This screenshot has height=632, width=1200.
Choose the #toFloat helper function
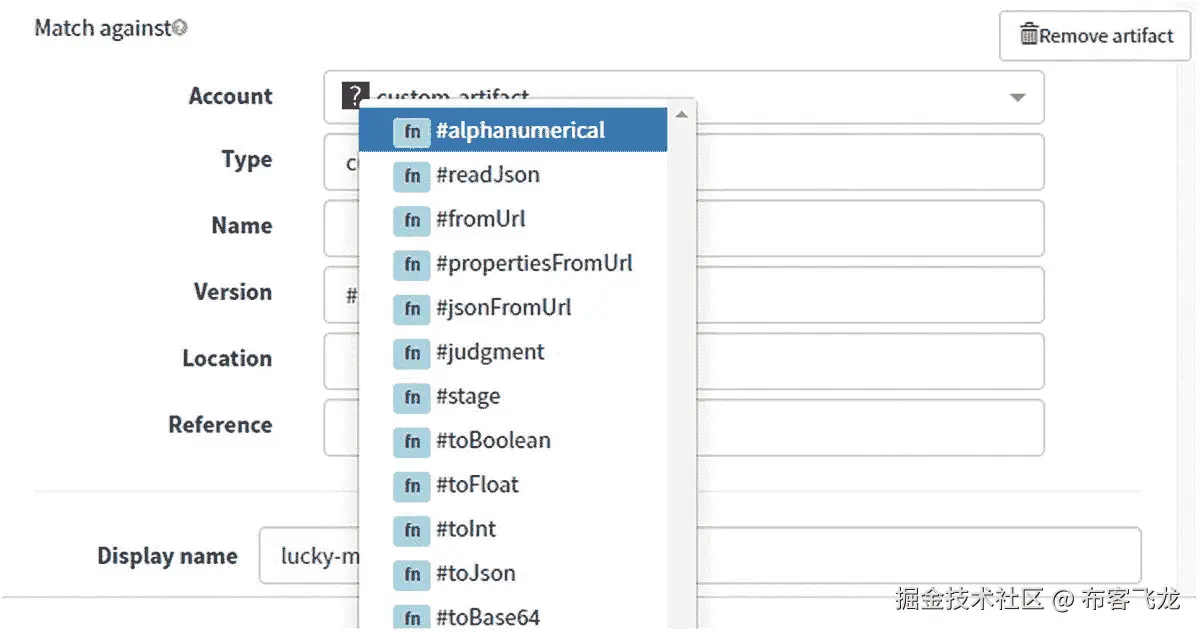click(477, 485)
